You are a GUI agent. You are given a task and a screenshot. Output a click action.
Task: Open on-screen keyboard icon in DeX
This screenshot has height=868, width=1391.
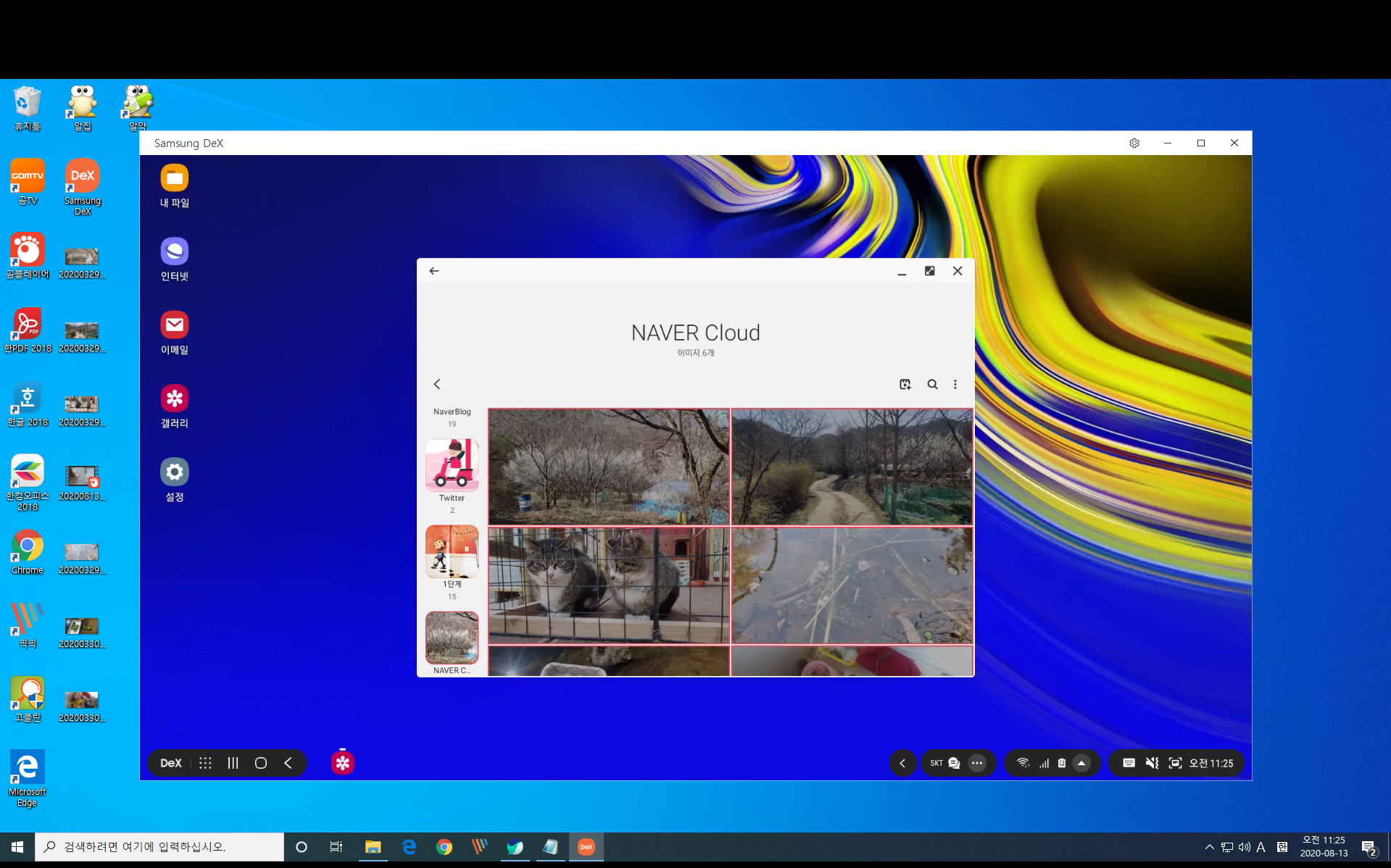[1129, 763]
